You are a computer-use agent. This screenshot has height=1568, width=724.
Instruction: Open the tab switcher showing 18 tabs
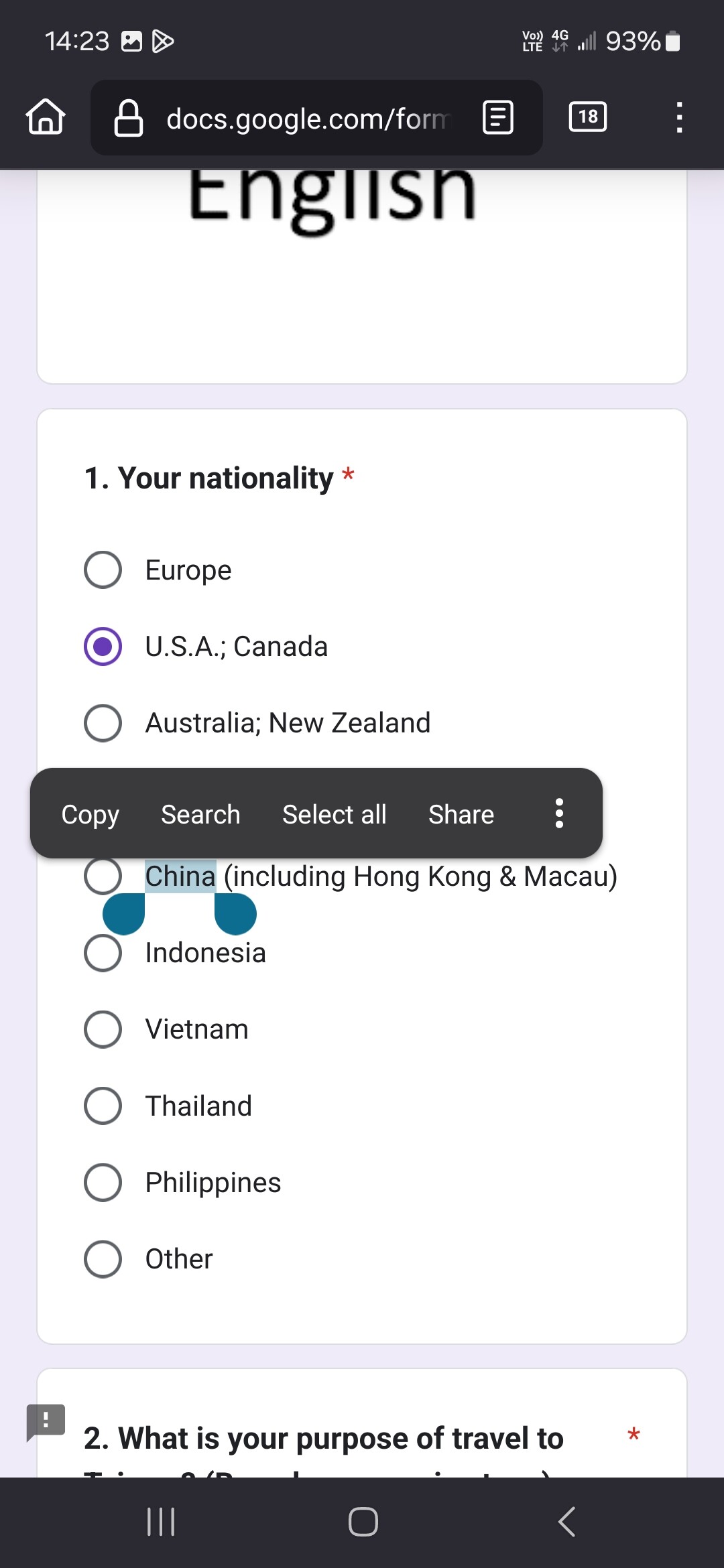click(588, 117)
